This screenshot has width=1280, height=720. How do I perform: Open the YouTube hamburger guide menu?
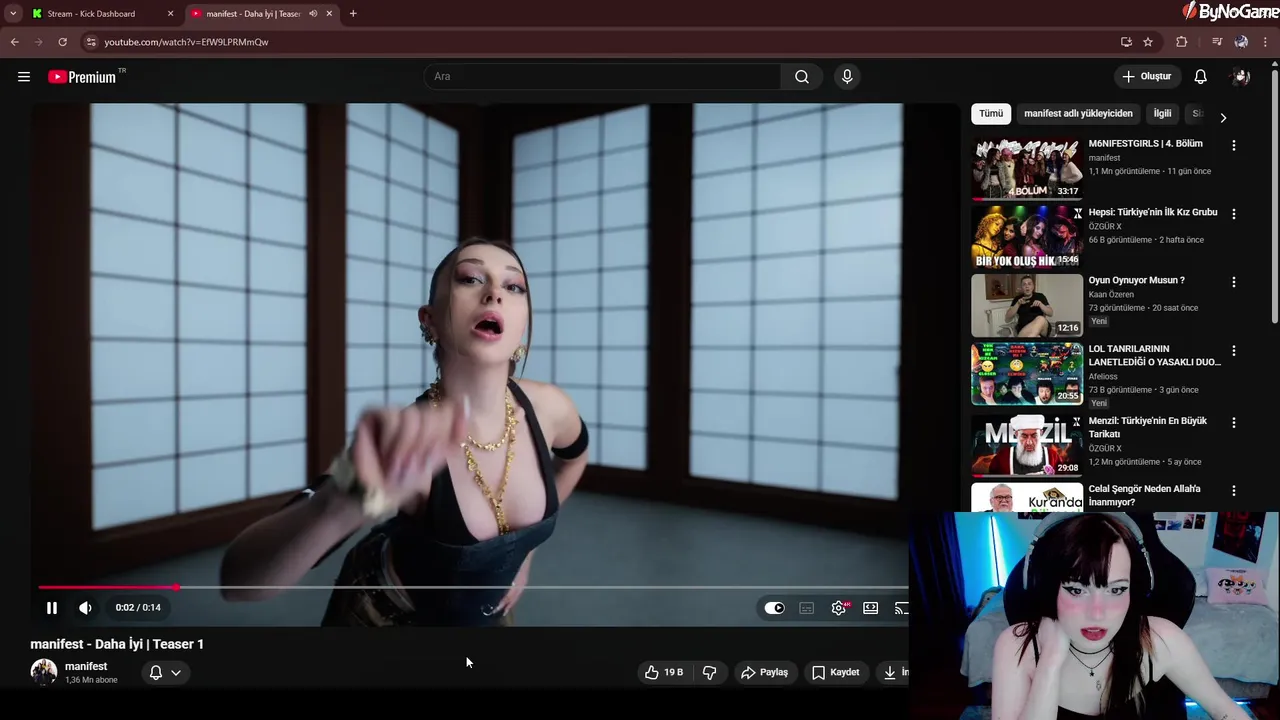tap(24, 77)
